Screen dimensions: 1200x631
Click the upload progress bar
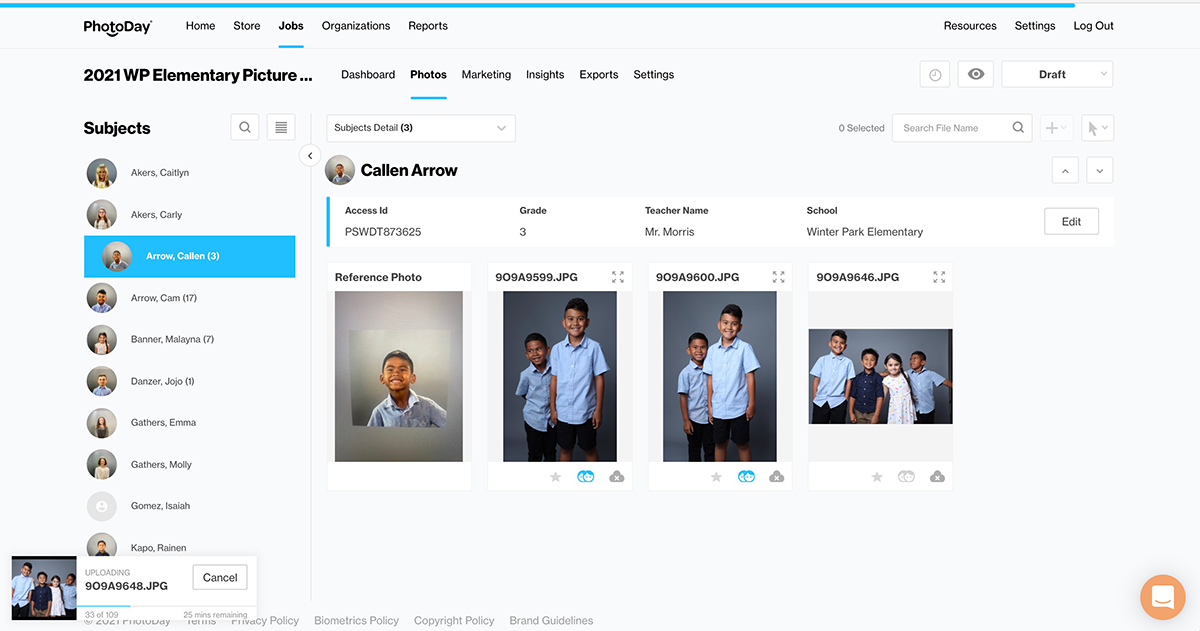(x=166, y=605)
